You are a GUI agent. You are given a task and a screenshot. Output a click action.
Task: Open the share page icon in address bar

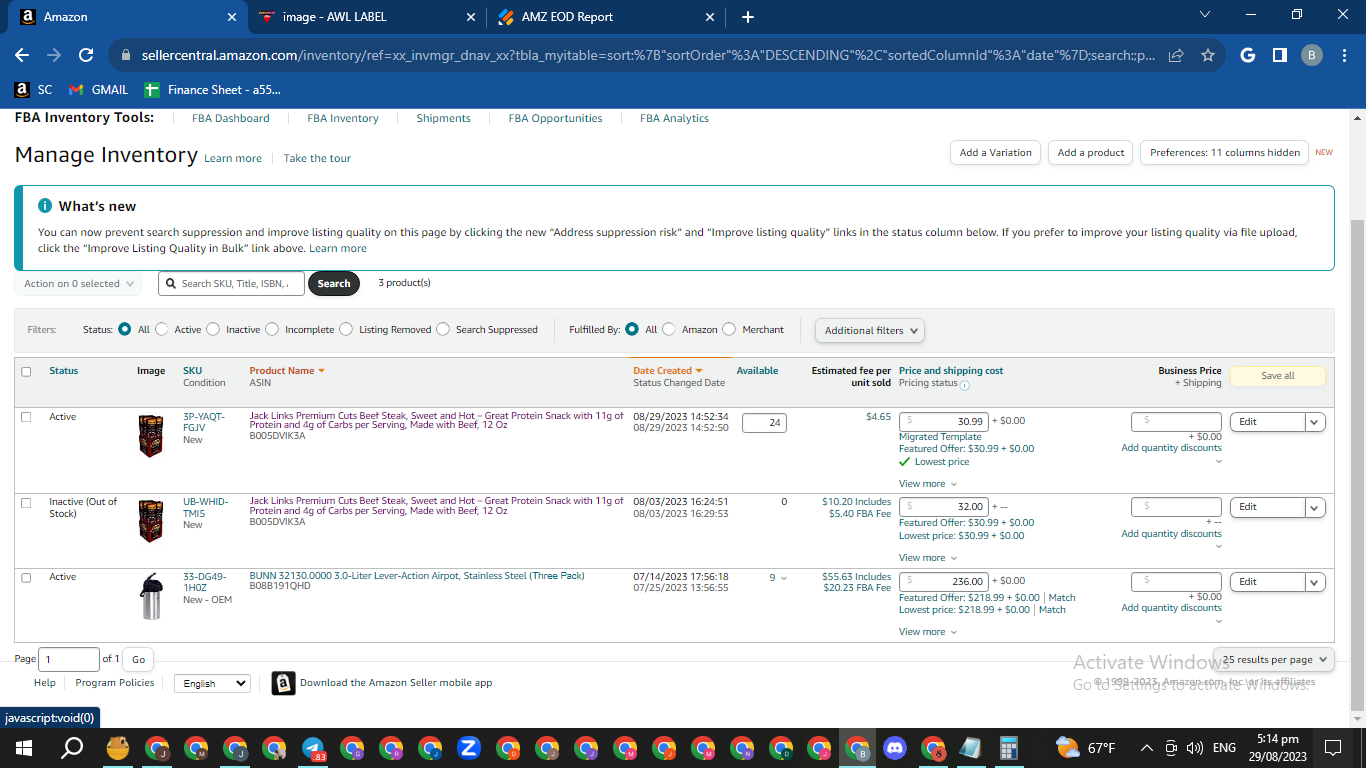coord(1176,56)
